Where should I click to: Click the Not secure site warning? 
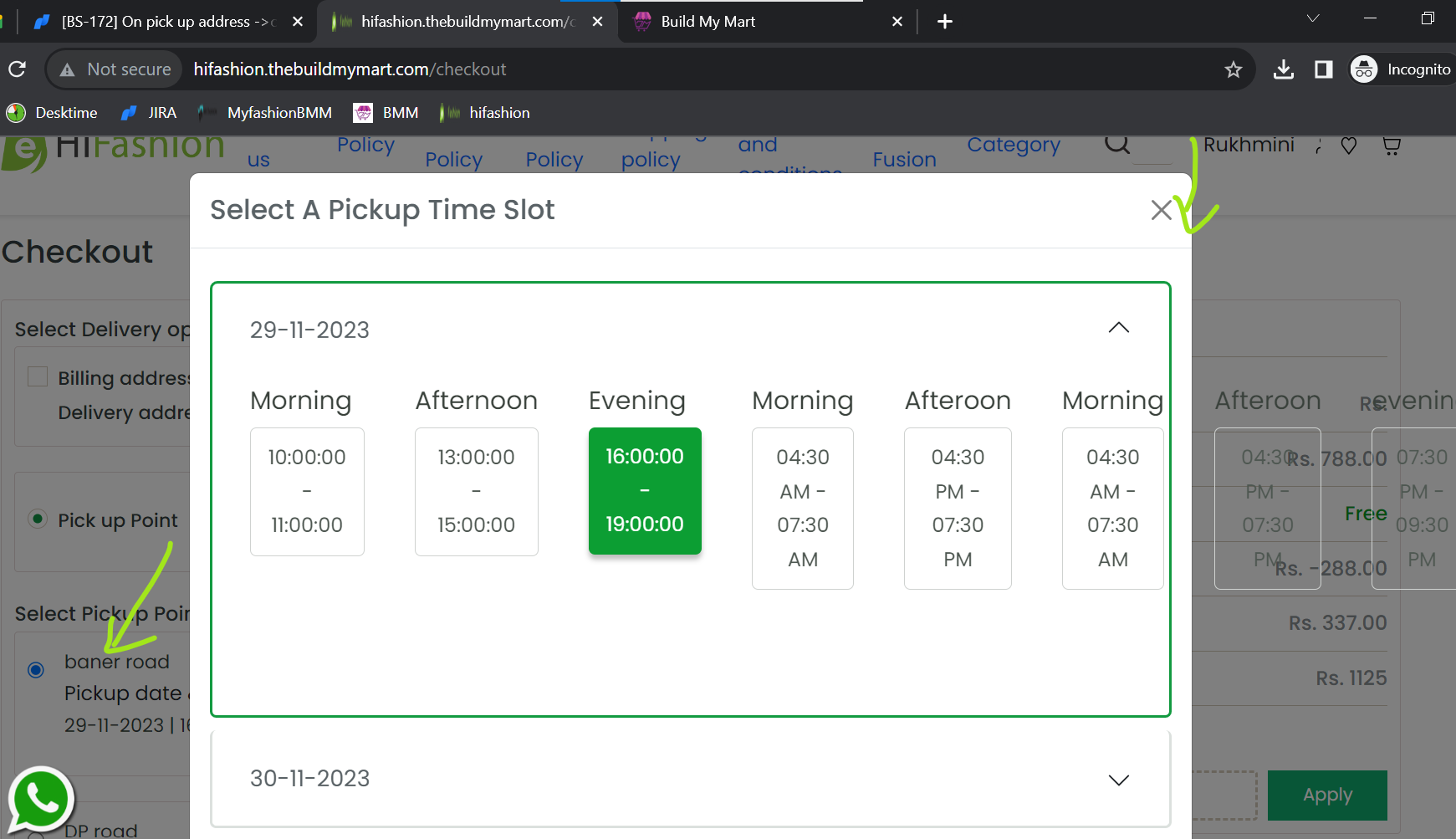115,69
